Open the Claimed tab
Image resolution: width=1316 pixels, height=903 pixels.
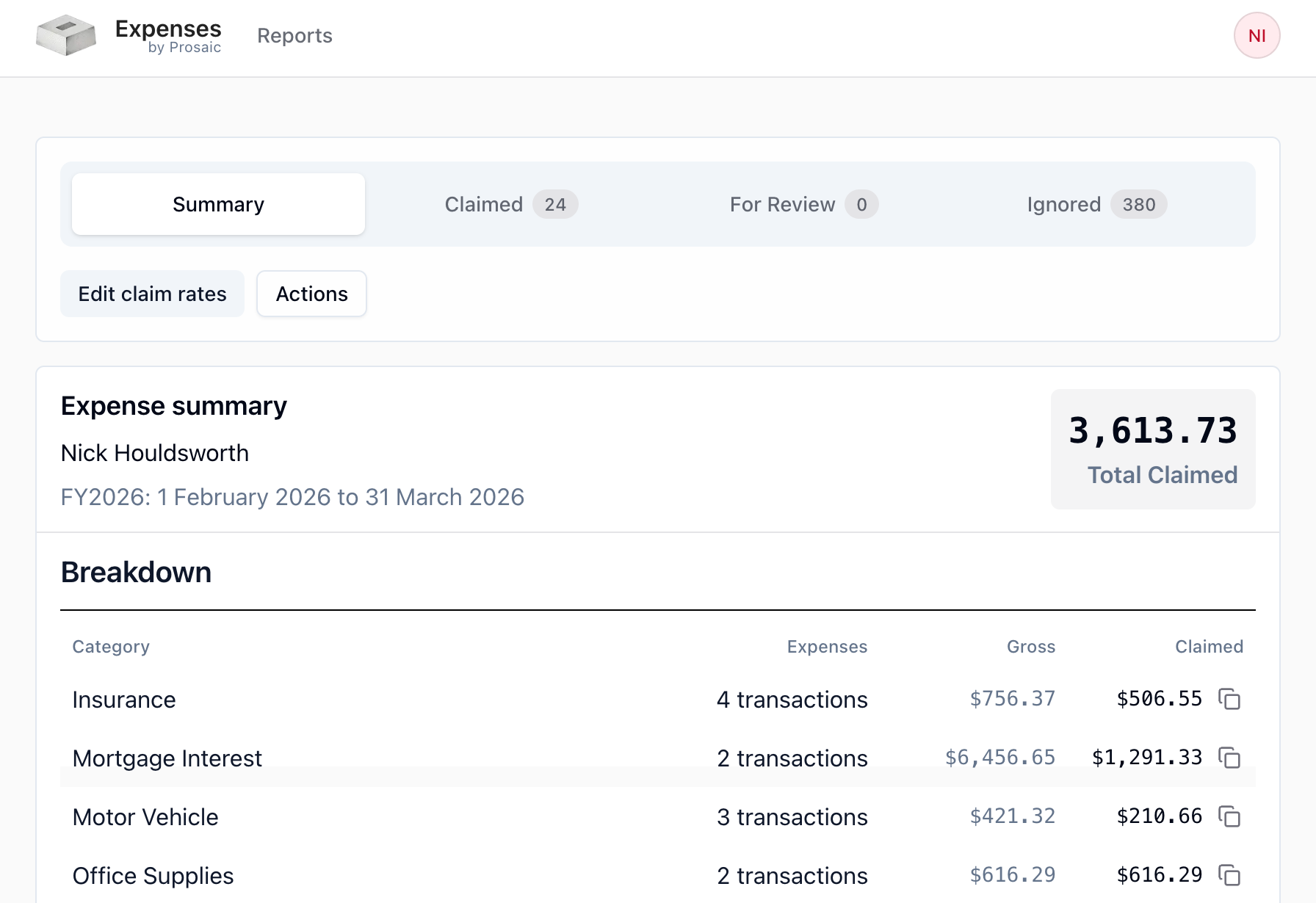511,204
